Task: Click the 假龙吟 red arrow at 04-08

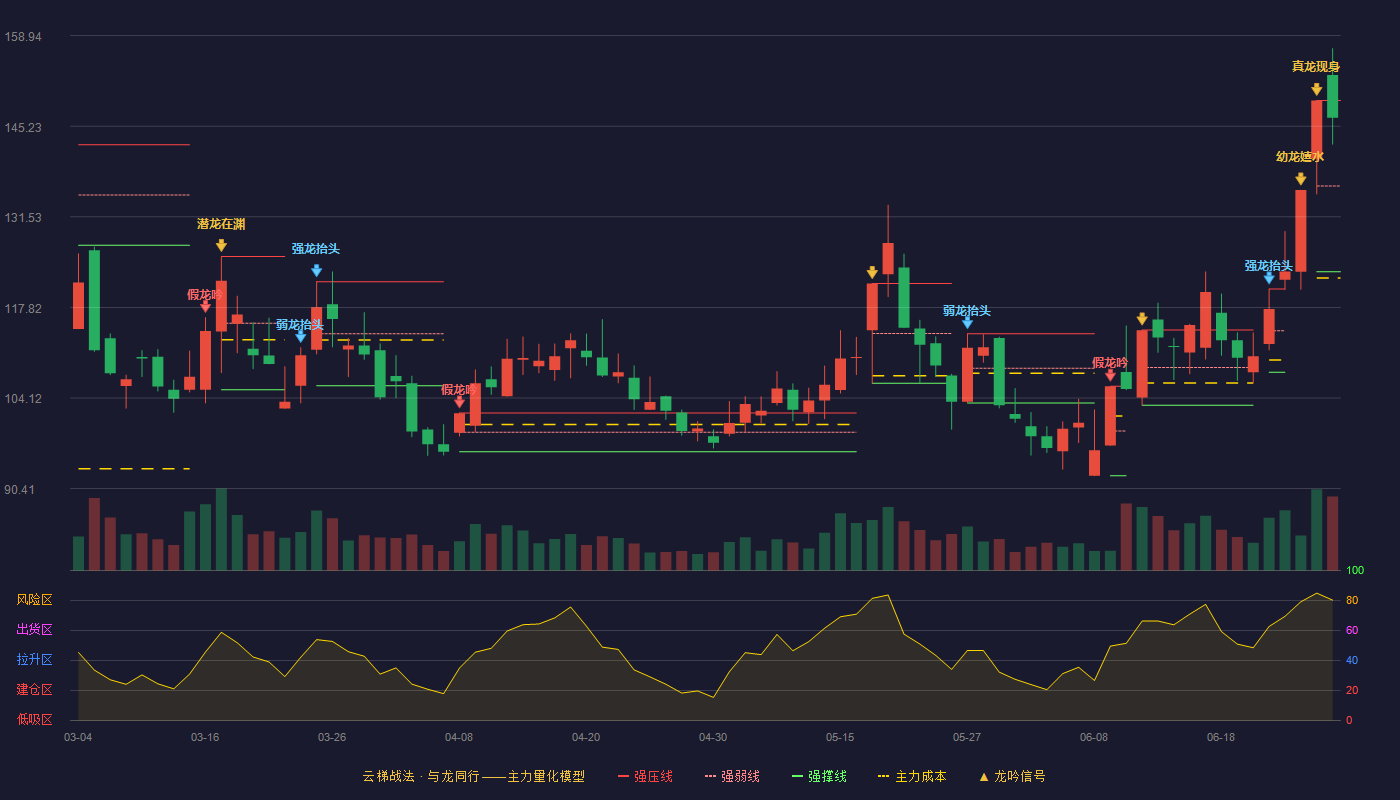Action: coord(459,401)
